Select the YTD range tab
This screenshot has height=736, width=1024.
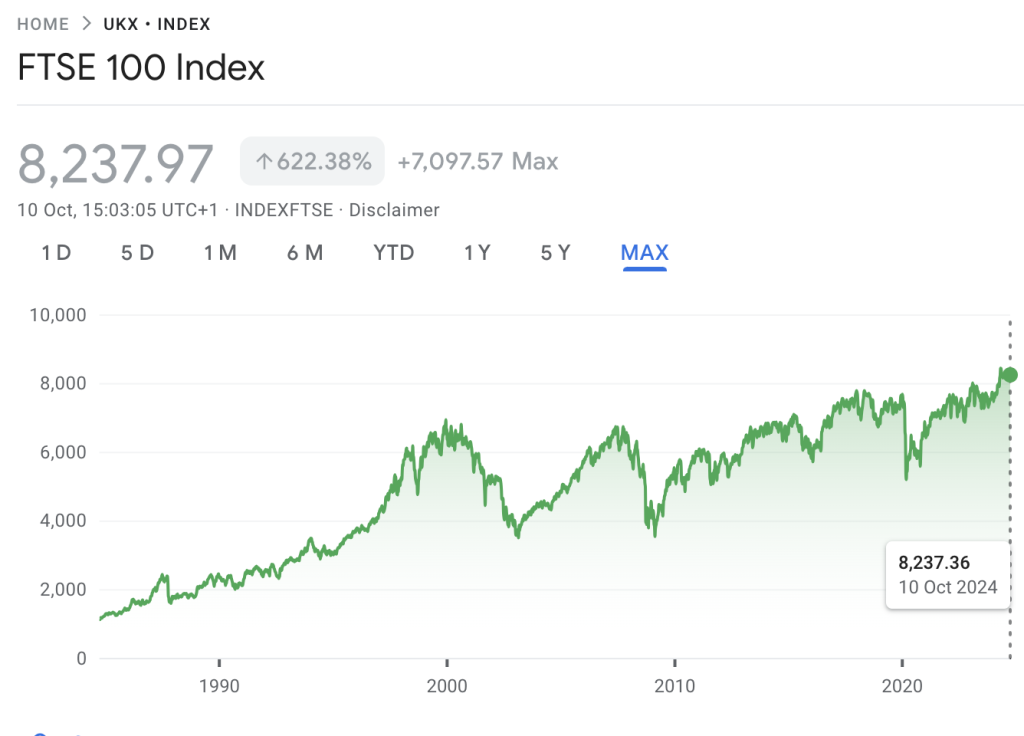(393, 253)
